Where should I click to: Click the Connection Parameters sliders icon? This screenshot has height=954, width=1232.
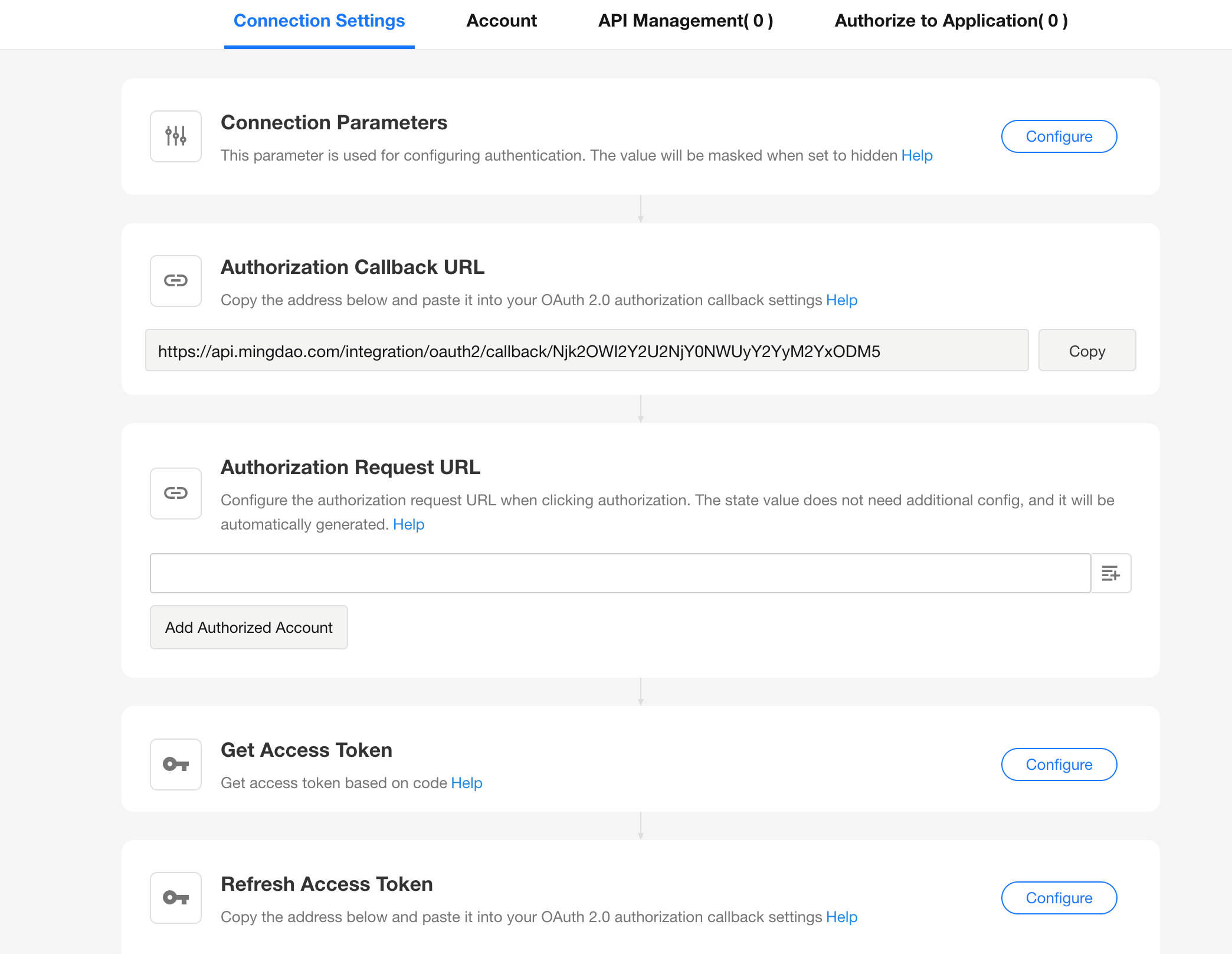point(176,136)
